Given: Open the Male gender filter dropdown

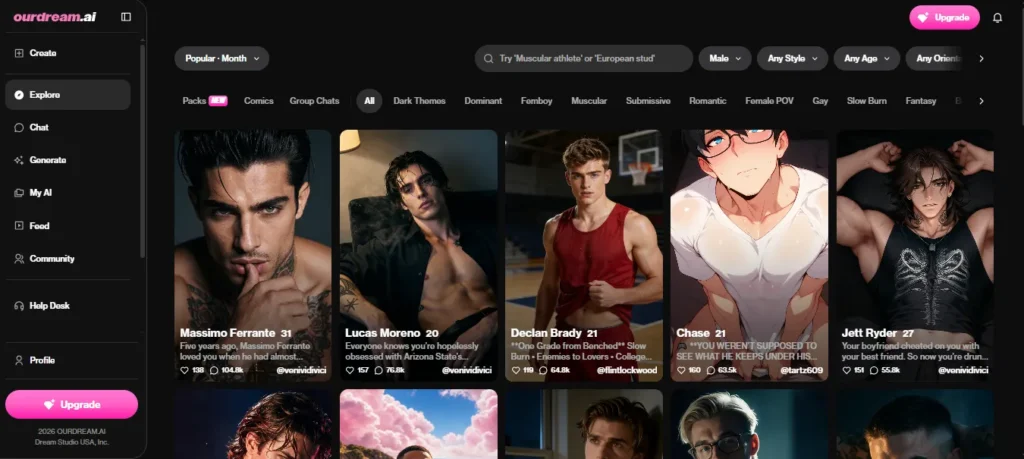Looking at the screenshot, I should [x=725, y=58].
